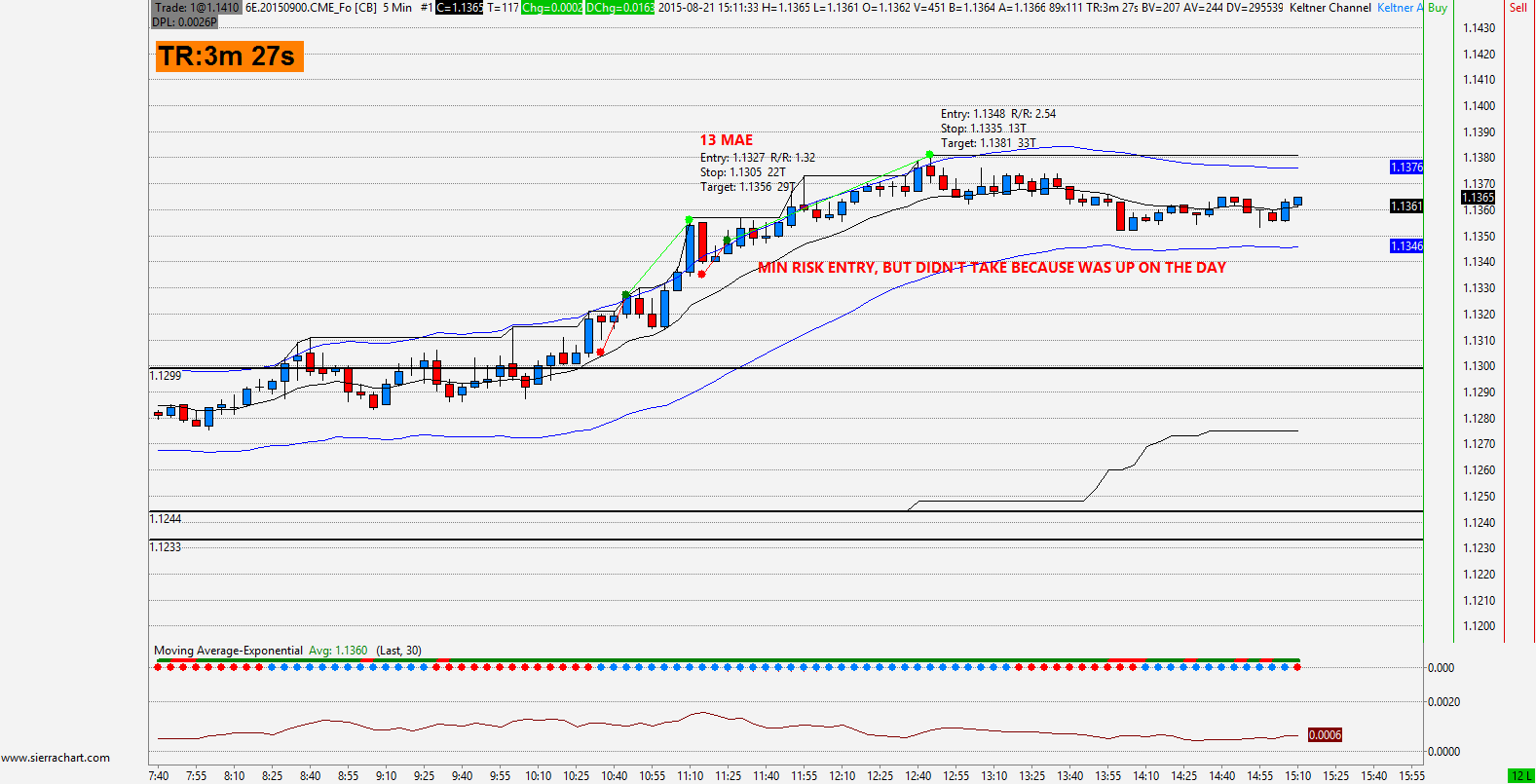This screenshot has width=1536, height=784.
Task: Click the 15:10 time axis label
Action: (1297, 776)
